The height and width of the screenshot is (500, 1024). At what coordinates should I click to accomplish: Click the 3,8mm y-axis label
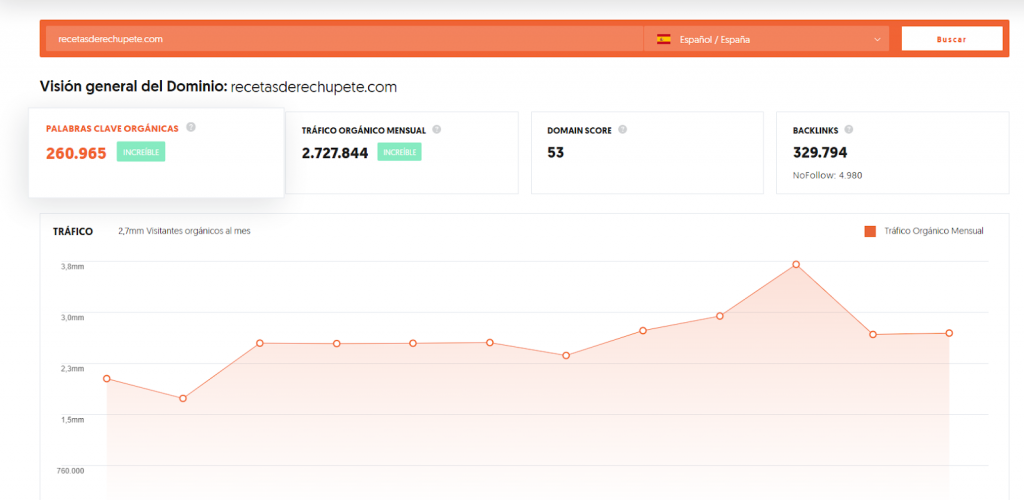73,266
